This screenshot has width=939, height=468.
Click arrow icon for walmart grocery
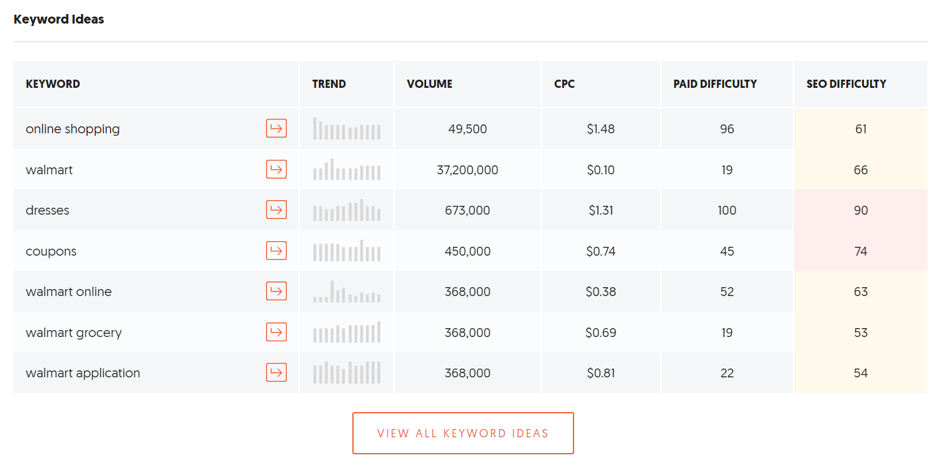276,332
